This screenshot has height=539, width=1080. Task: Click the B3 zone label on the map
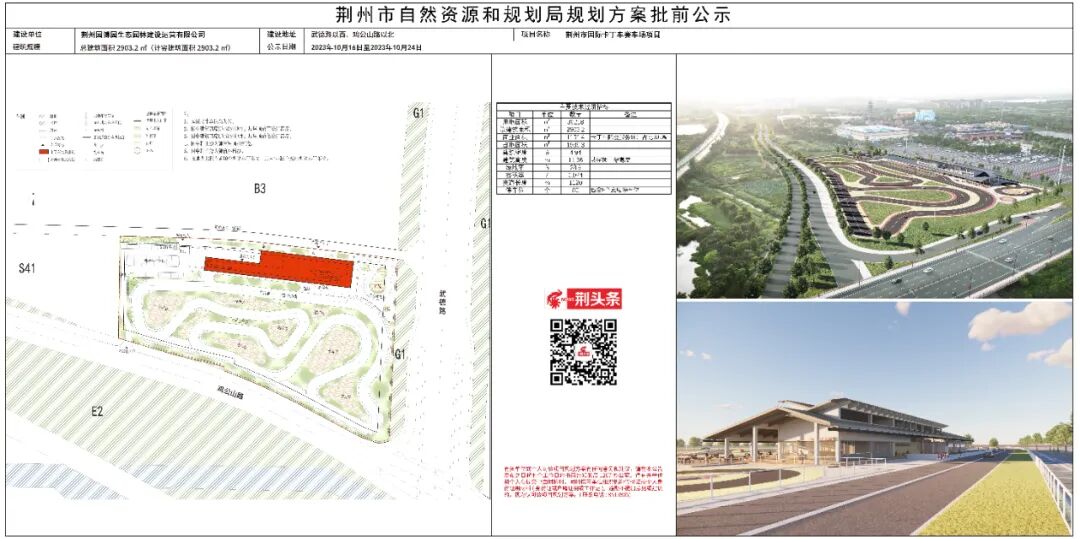click(259, 188)
